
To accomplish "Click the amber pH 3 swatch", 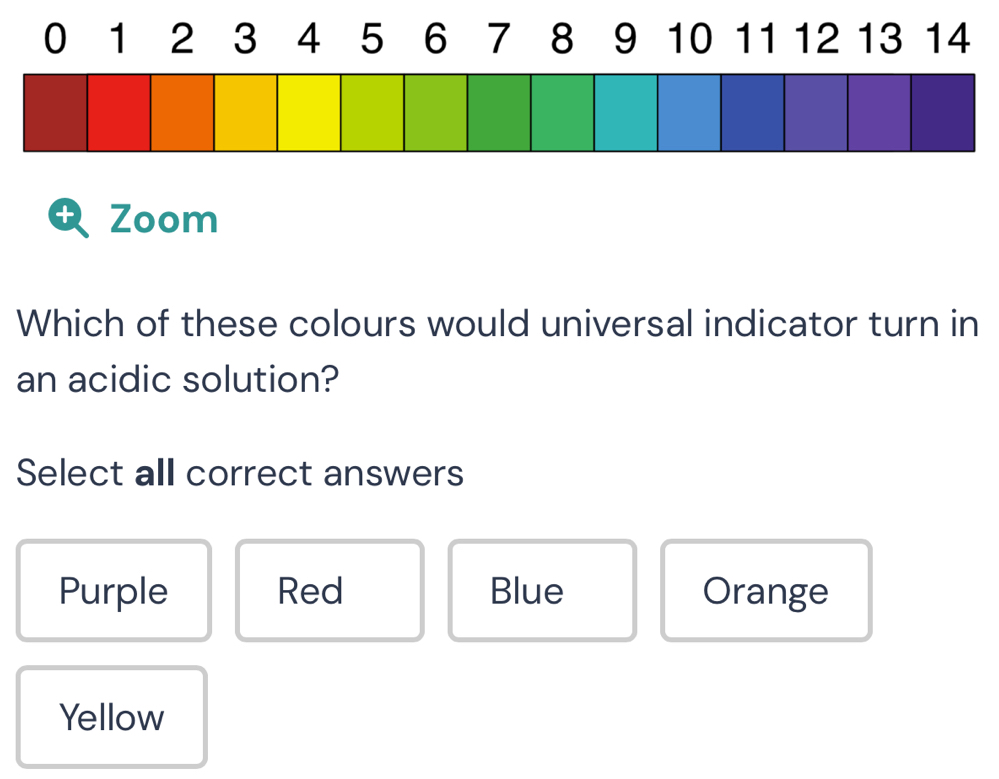I will tap(245, 112).
